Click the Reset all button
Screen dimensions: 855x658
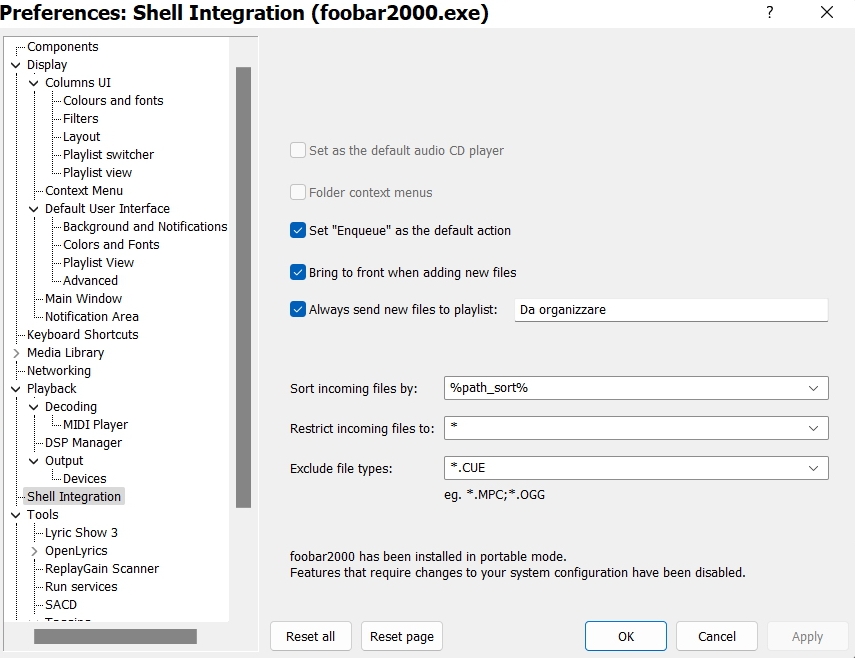click(x=311, y=636)
